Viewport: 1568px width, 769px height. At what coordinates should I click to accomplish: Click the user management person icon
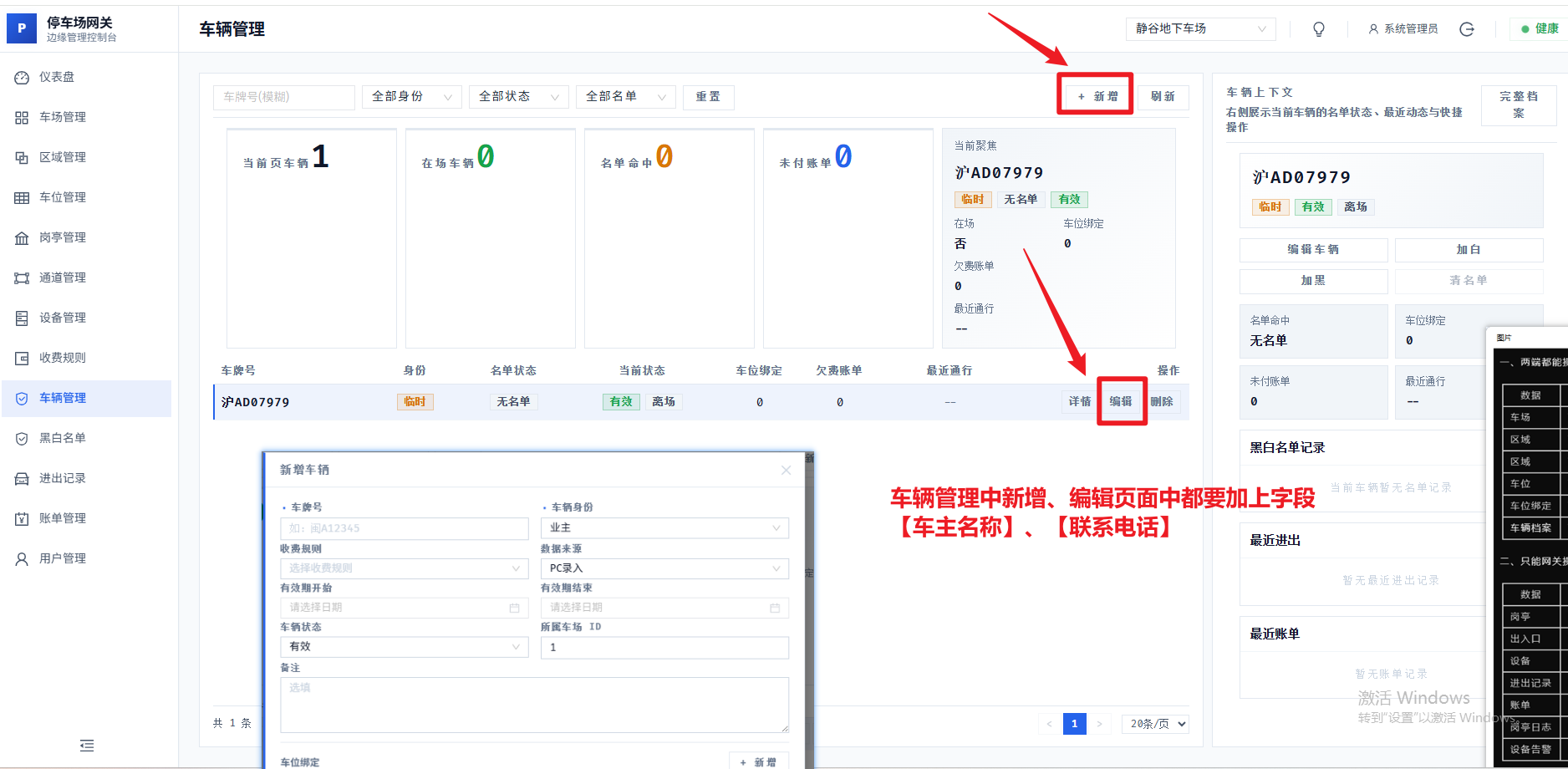pyautogui.click(x=22, y=558)
